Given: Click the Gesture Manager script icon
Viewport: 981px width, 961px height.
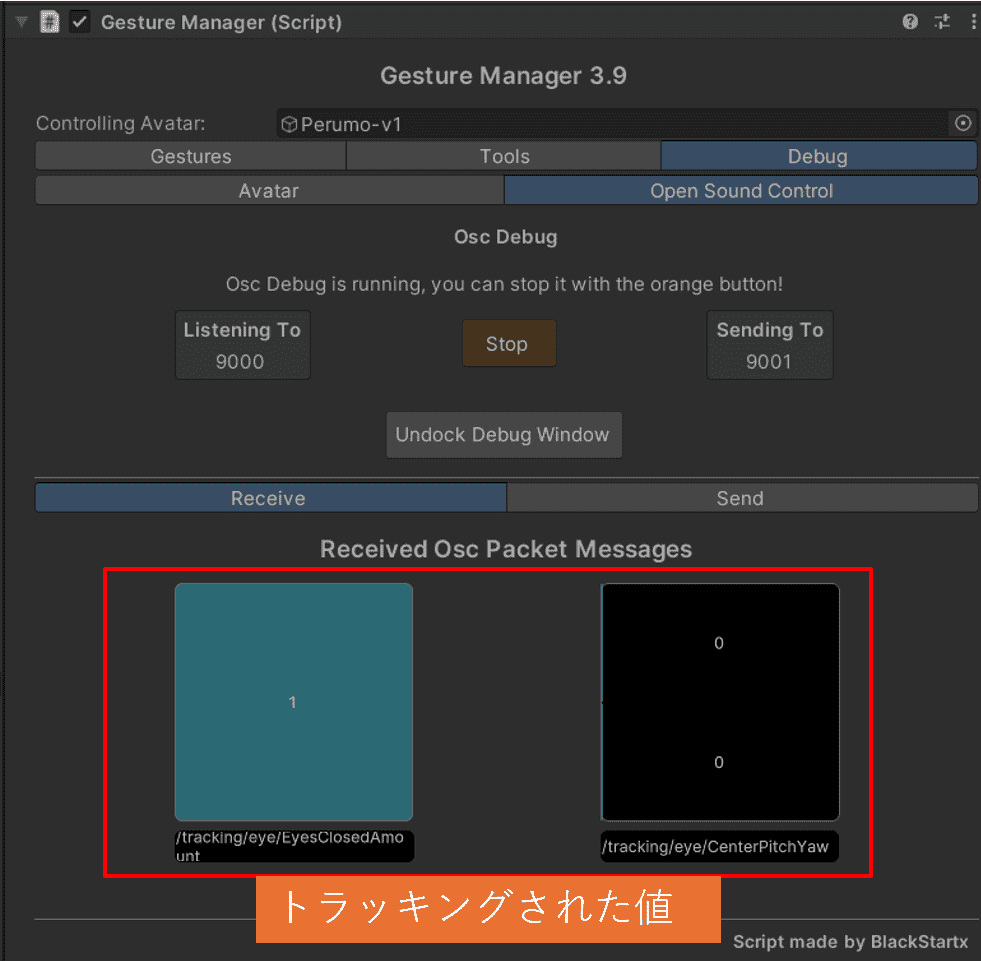Looking at the screenshot, I should tap(50, 22).
